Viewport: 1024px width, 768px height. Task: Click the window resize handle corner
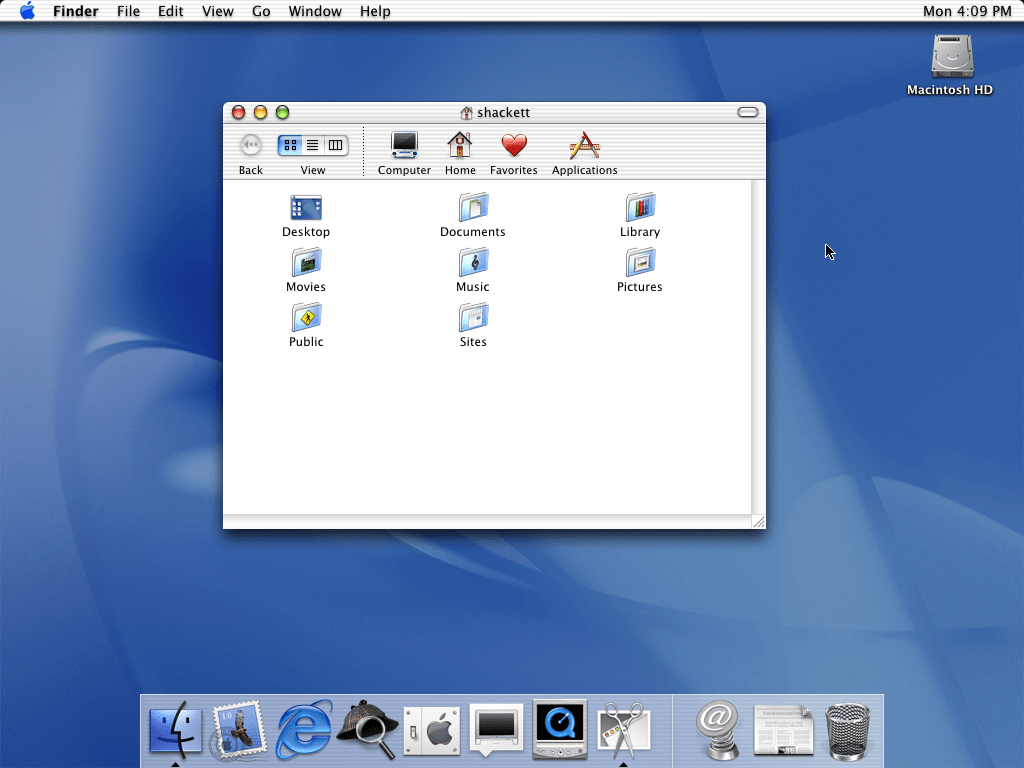758,522
